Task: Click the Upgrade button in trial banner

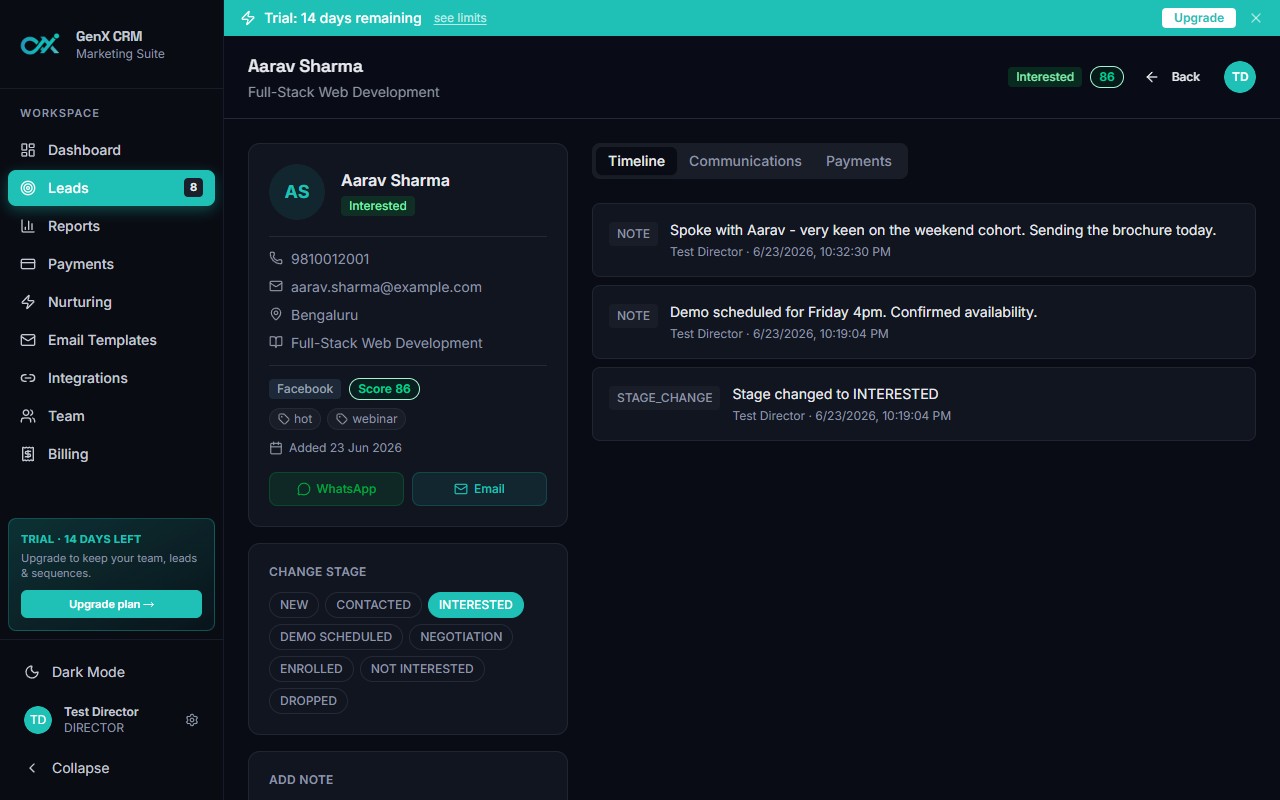Action: pos(1198,18)
